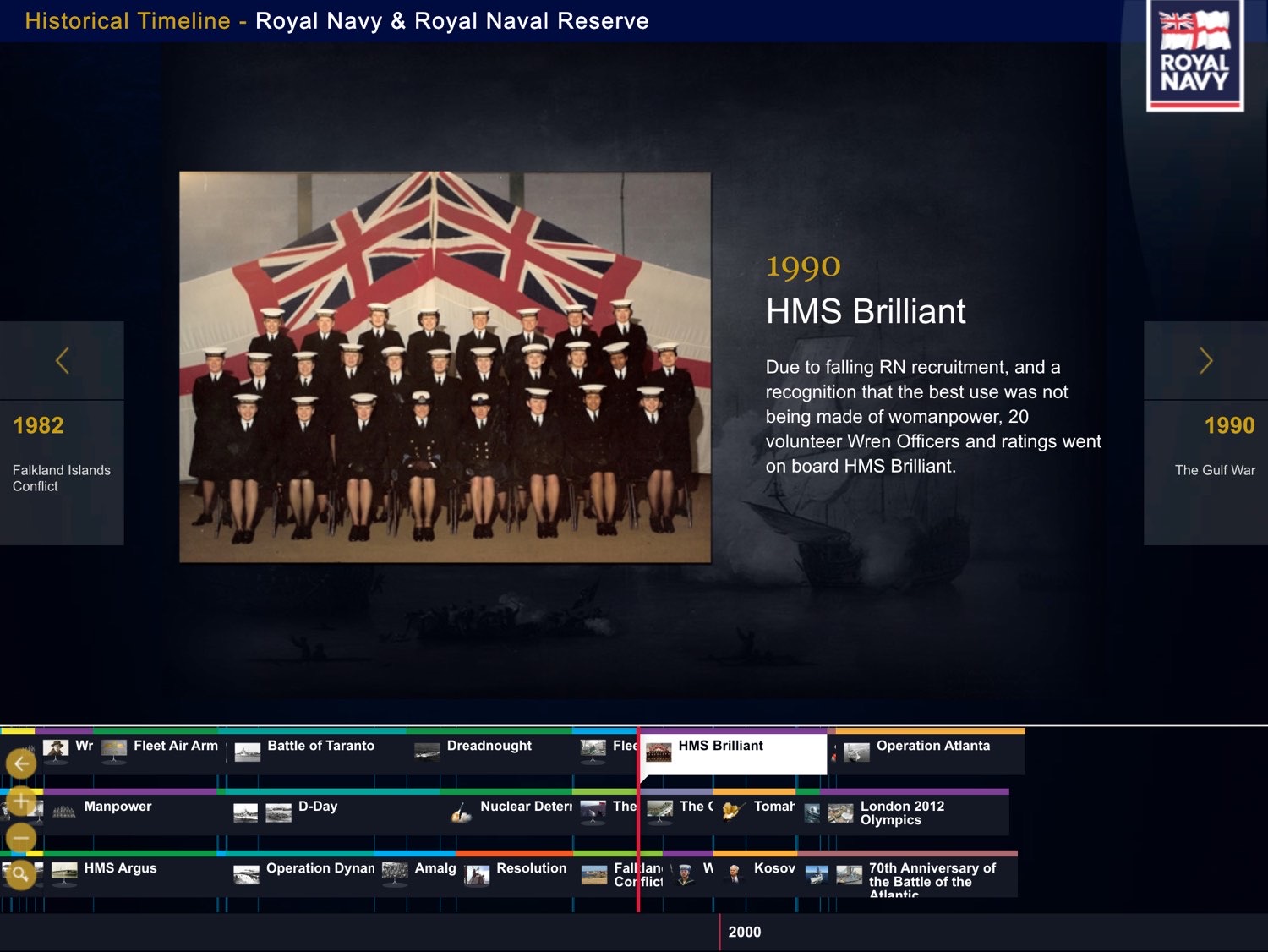Screen dimensions: 1268x952
Task: Go to previous event using left chevron
Action: coord(62,361)
